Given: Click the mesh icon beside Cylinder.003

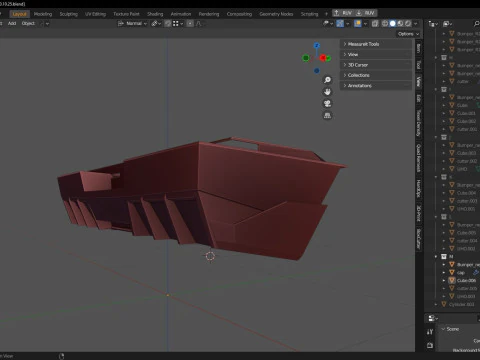Looking at the screenshot, I should (444, 304).
